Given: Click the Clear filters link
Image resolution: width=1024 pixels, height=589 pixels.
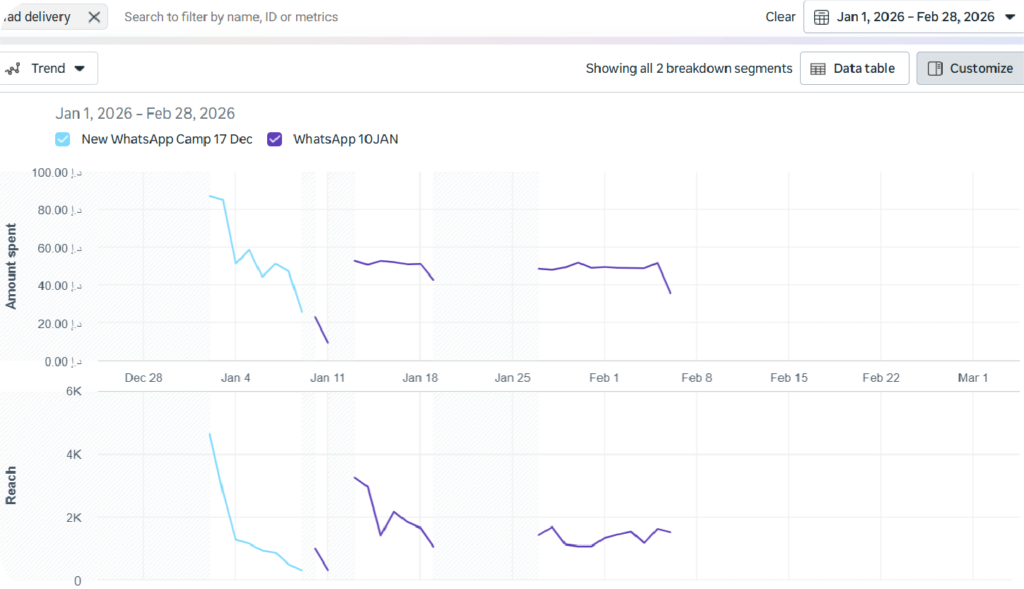Looking at the screenshot, I should 780,17.
